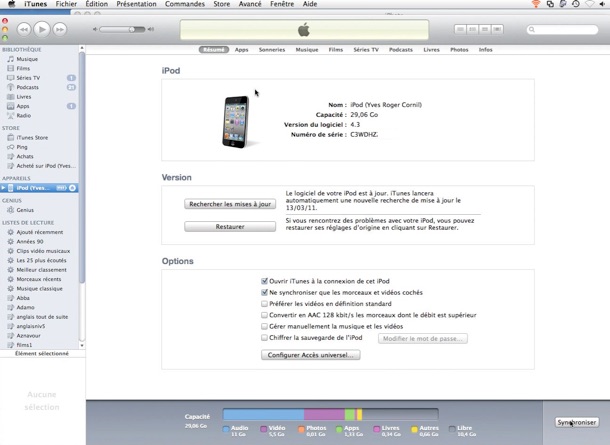
Task: Select the Livres tab
Action: [431, 50]
